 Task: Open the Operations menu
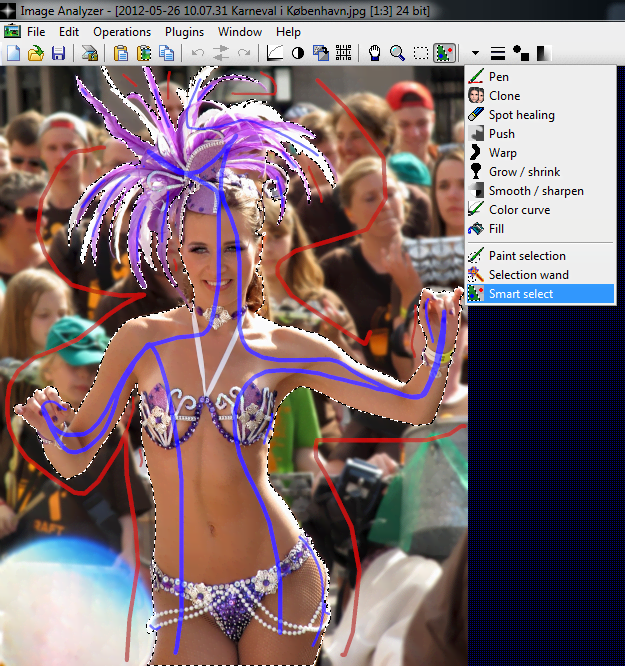[x=122, y=32]
